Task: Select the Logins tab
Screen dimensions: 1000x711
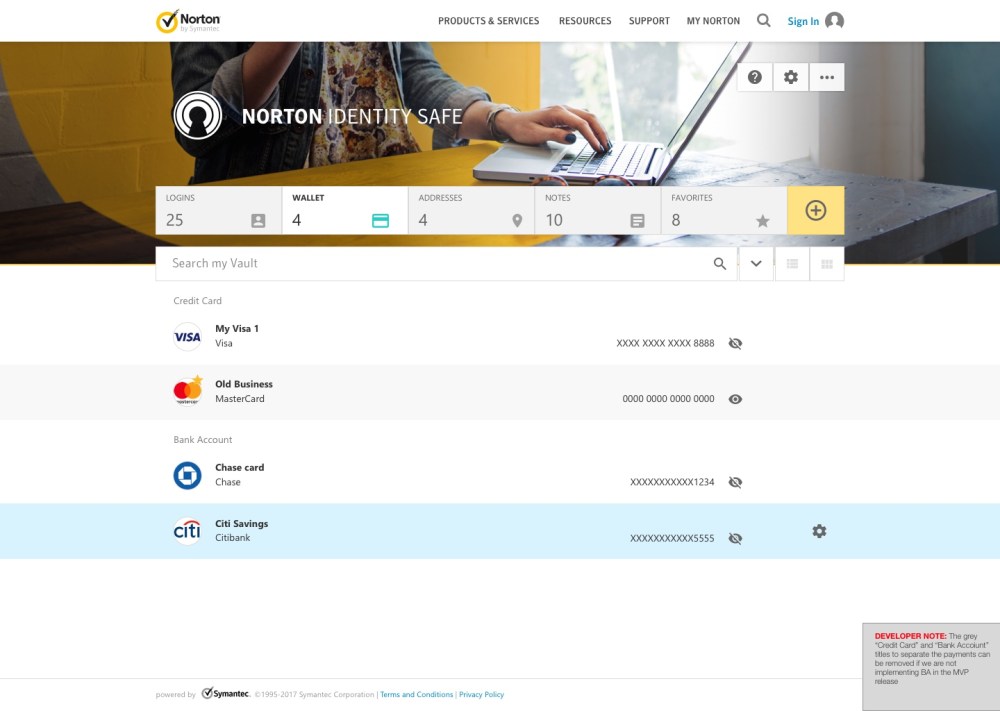Action: click(x=218, y=211)
